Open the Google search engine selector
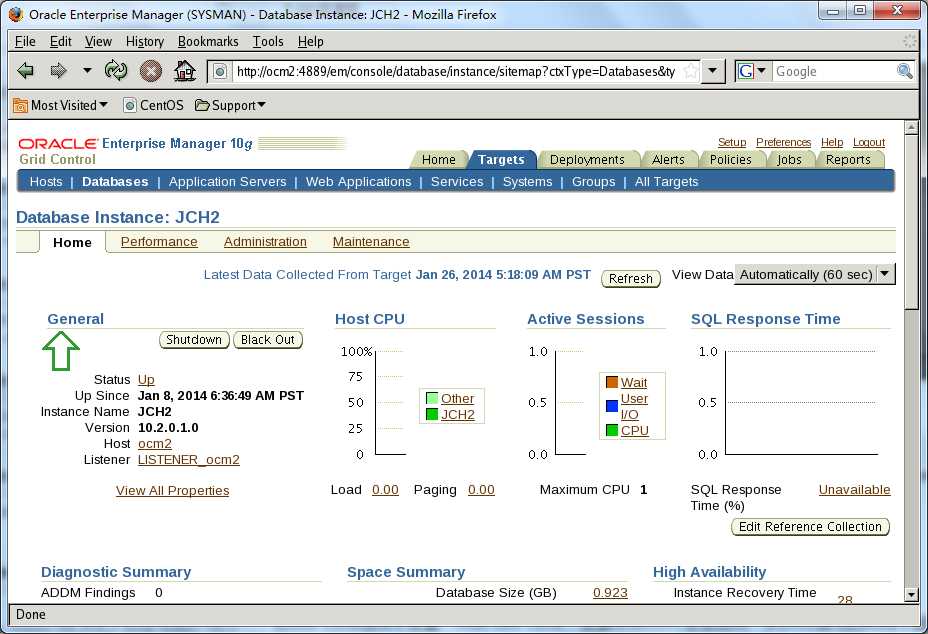928x634 pixels. [752, 71]
